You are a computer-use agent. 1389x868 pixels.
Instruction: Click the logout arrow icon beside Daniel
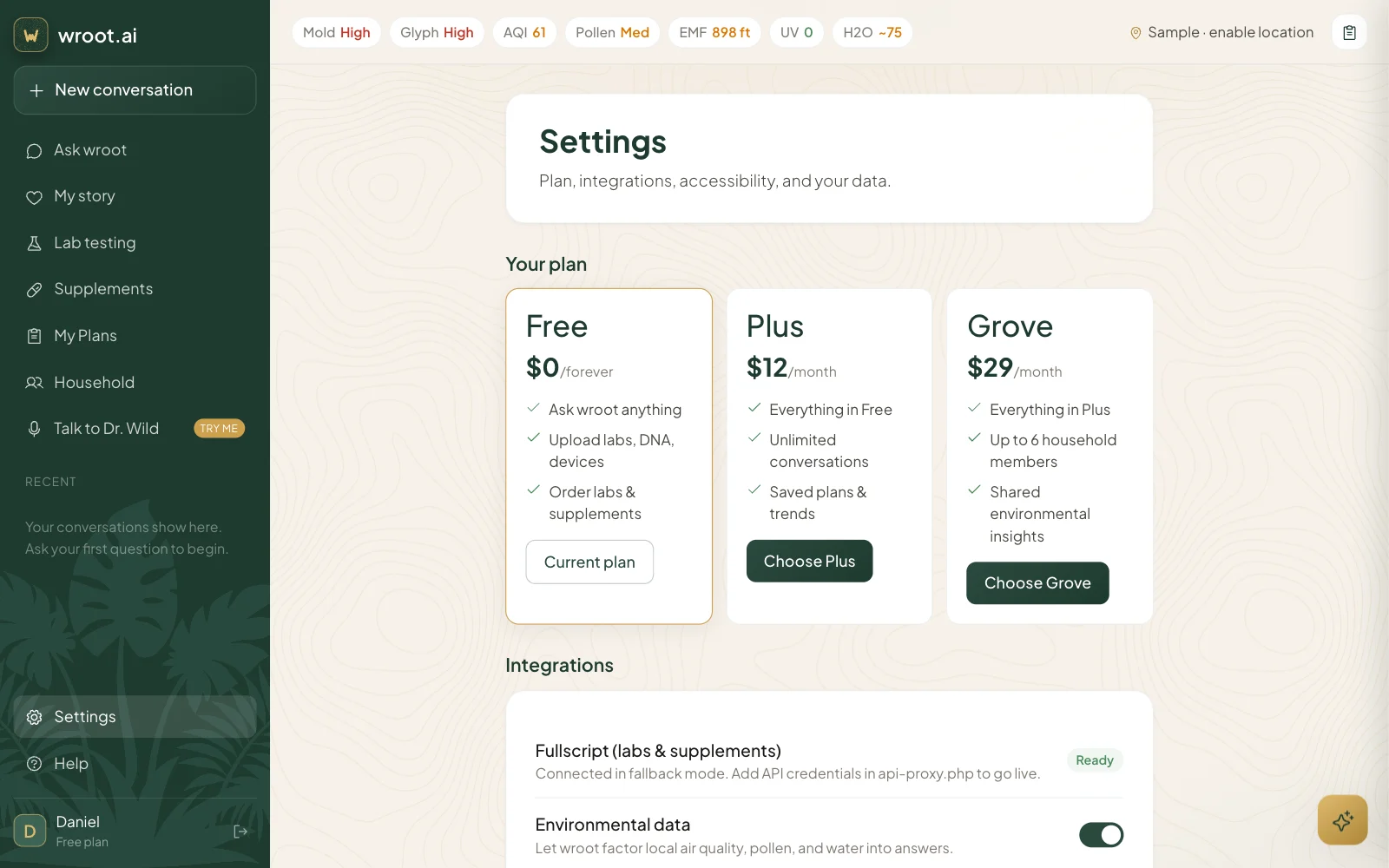(240, 832)
